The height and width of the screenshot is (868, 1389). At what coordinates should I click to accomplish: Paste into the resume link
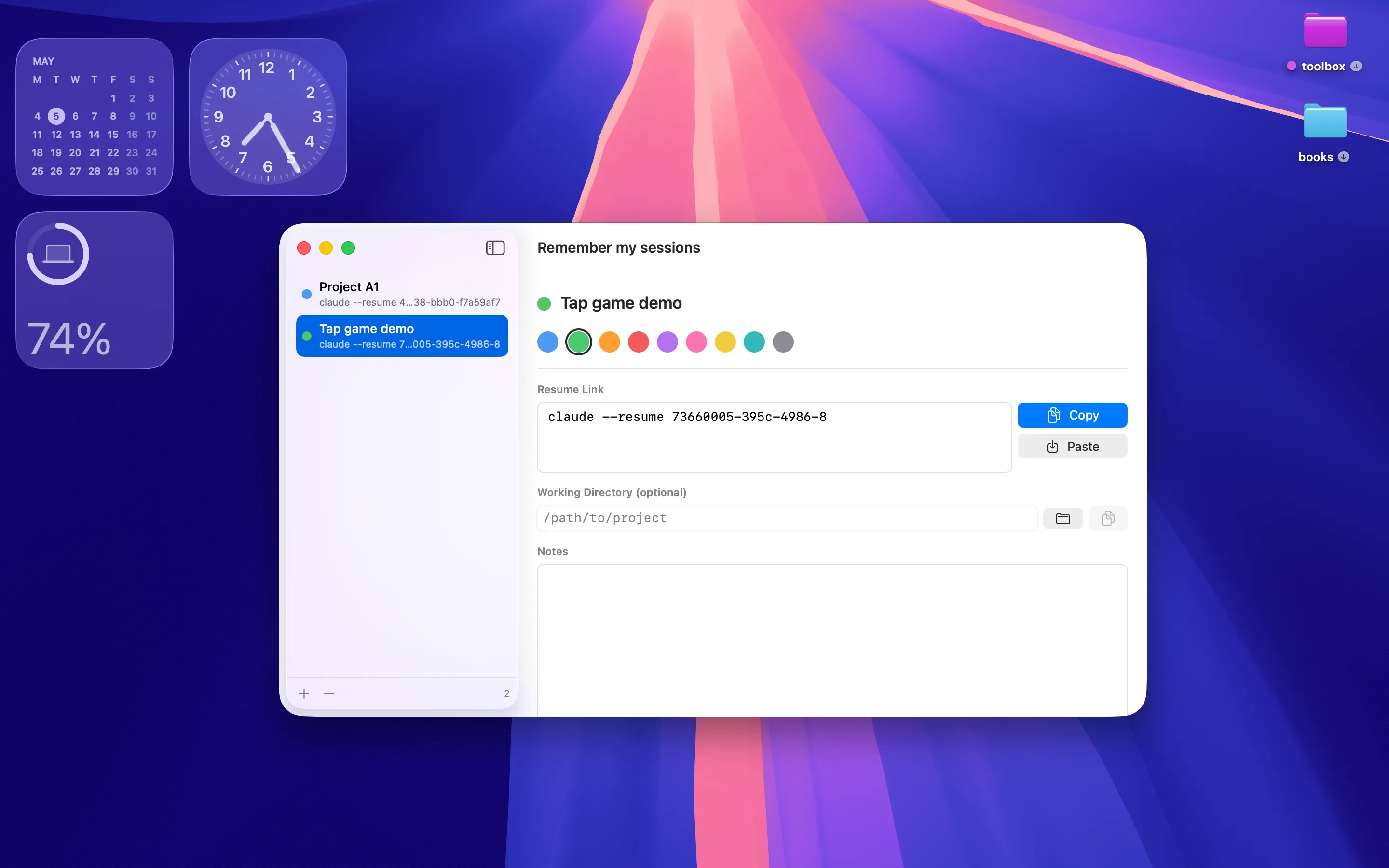point(1072,446)
